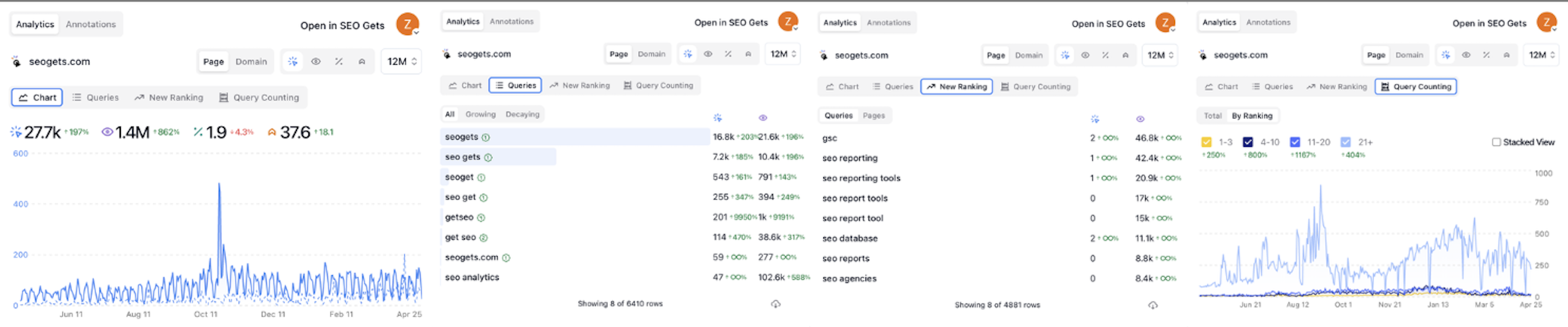This screenshot has width=1568, height=327.
Task: Click the info icon next to 'getseo' query
Action: click(x=481, y=218)
